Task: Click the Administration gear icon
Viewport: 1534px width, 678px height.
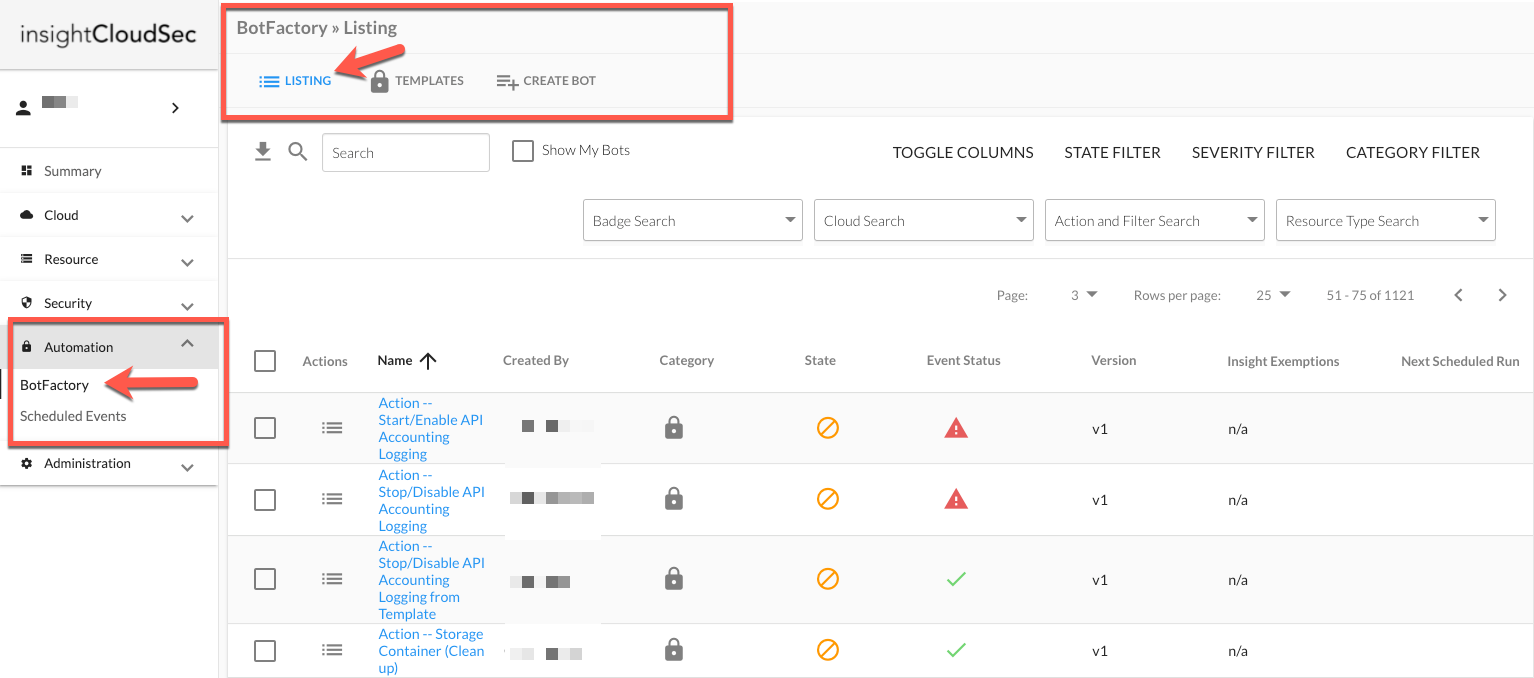Action: (27, 463)
